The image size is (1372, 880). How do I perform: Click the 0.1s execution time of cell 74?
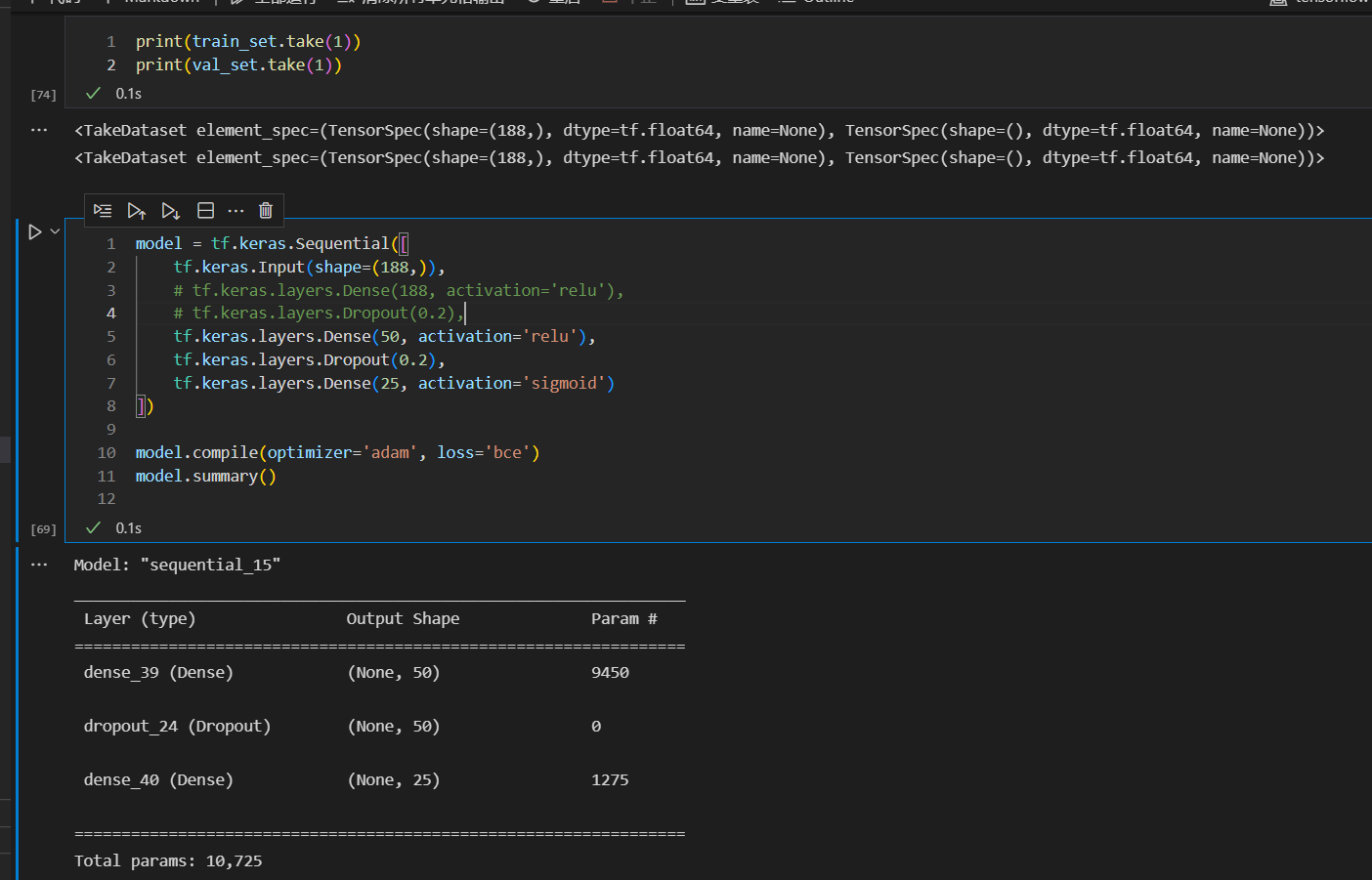128,94
